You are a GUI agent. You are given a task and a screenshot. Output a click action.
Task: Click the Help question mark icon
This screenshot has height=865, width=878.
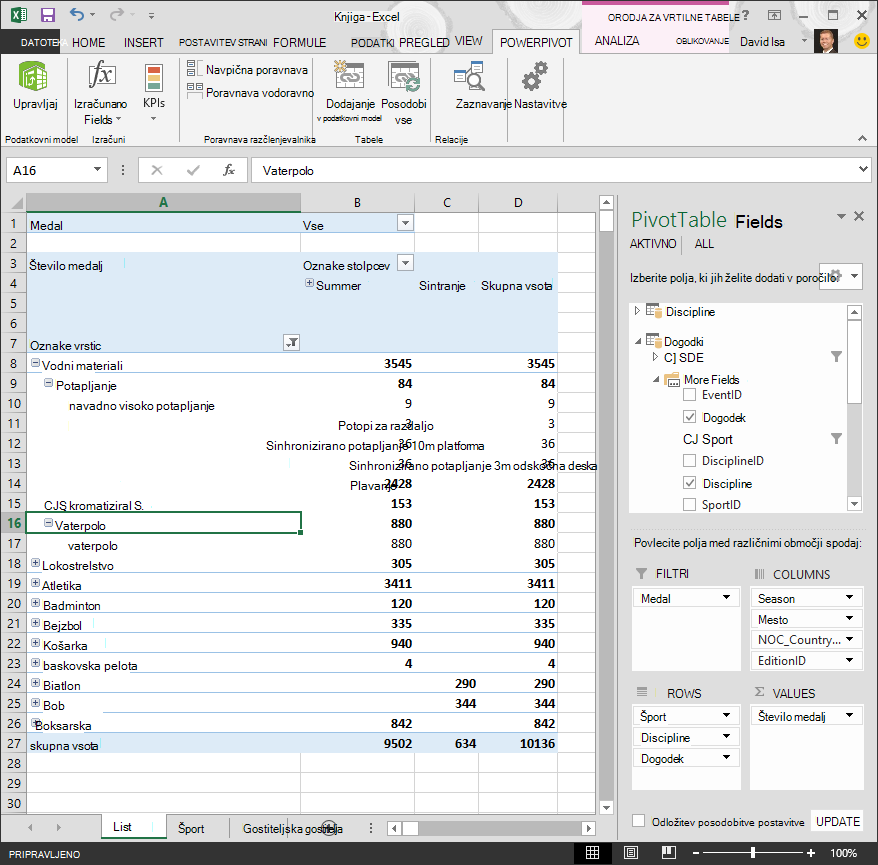[x=745, y=16]
